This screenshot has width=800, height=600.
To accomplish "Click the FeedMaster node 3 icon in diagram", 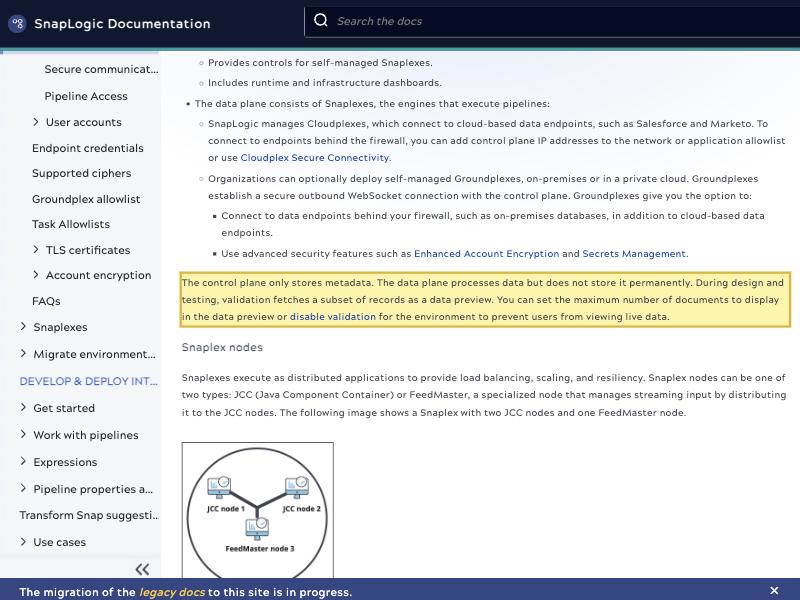I will click(257, 529).
